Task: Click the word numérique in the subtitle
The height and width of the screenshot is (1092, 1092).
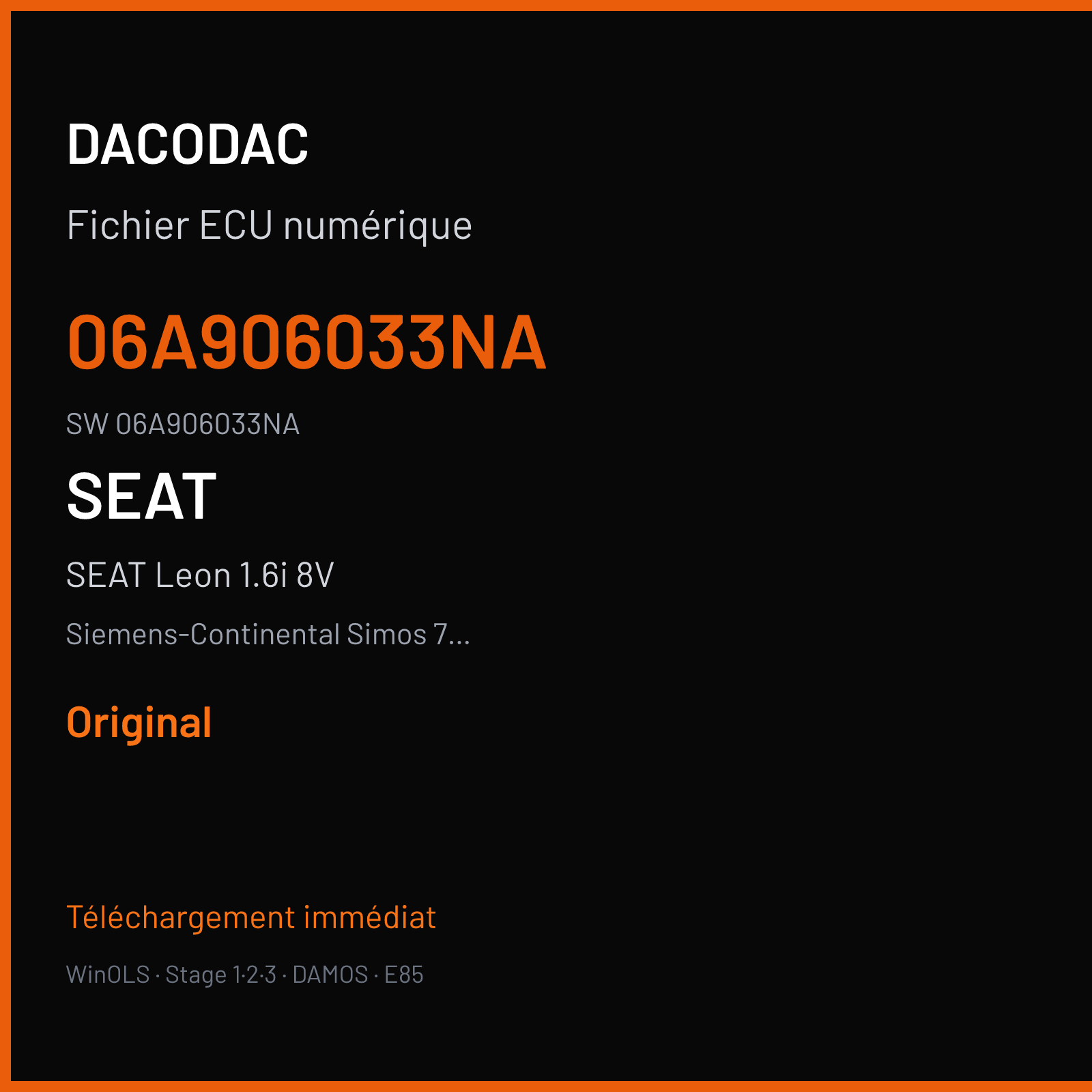Action: [x=377, y=226]
